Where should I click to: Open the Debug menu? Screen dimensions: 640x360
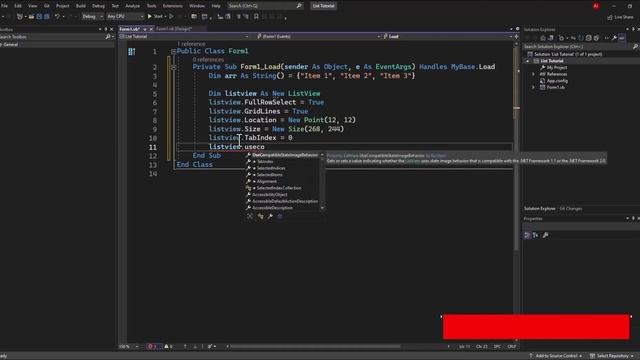98,6
